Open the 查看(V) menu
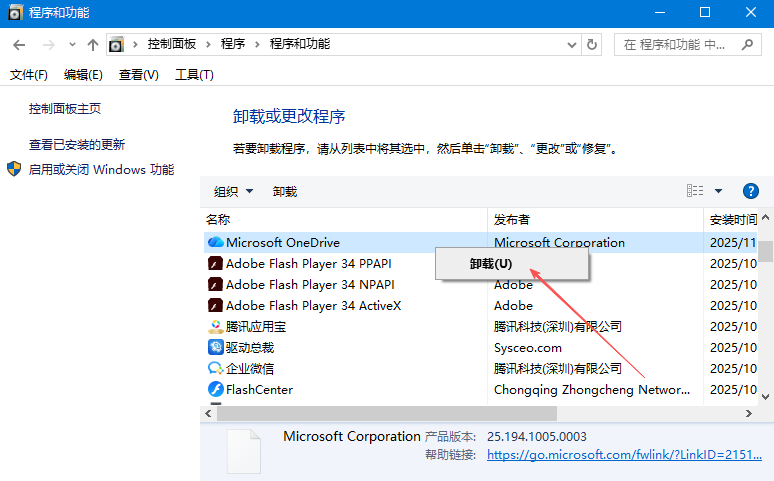774x481 pixels. click(138, 75)
